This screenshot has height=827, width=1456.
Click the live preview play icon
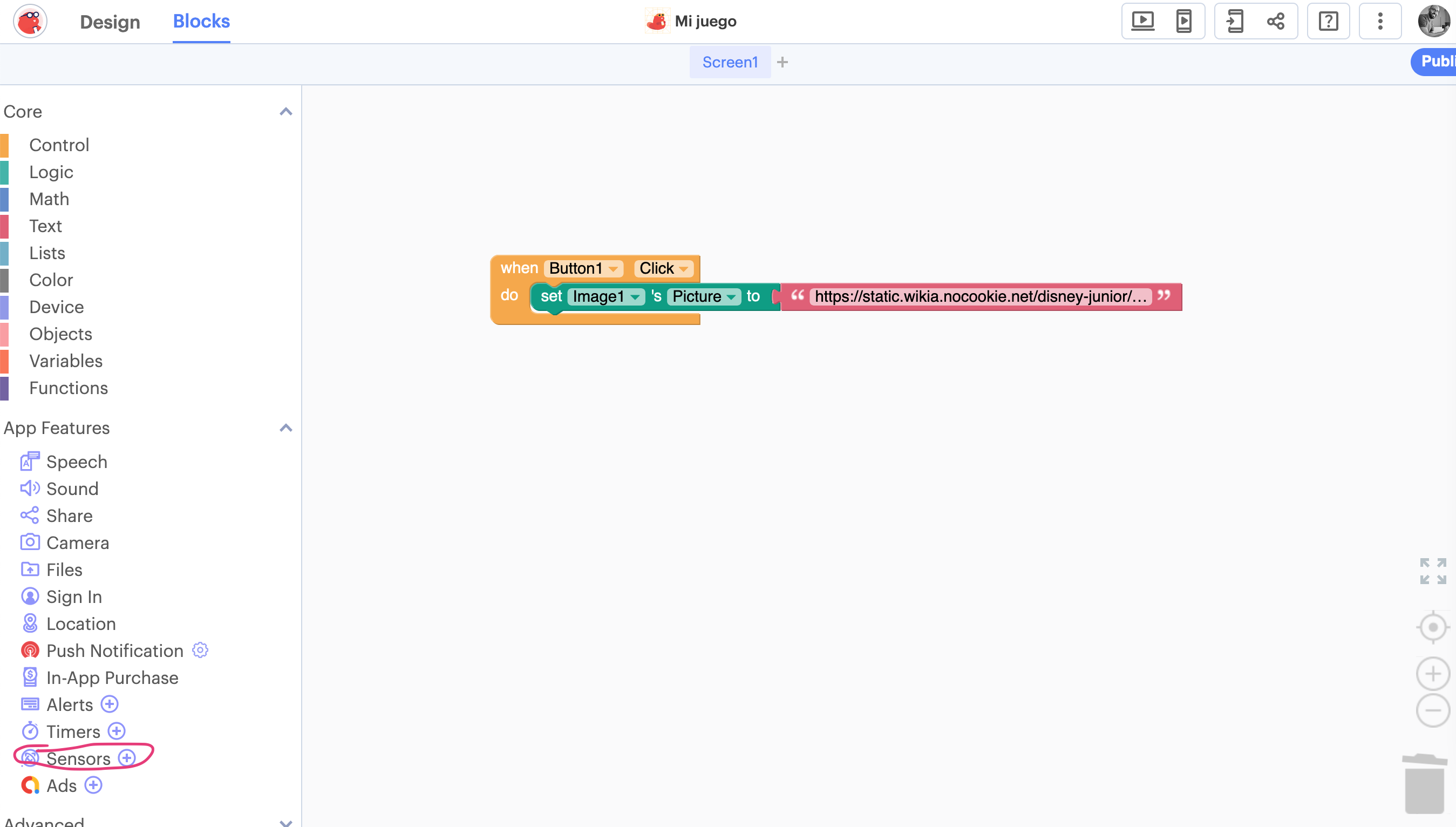tap(1142, 22)
